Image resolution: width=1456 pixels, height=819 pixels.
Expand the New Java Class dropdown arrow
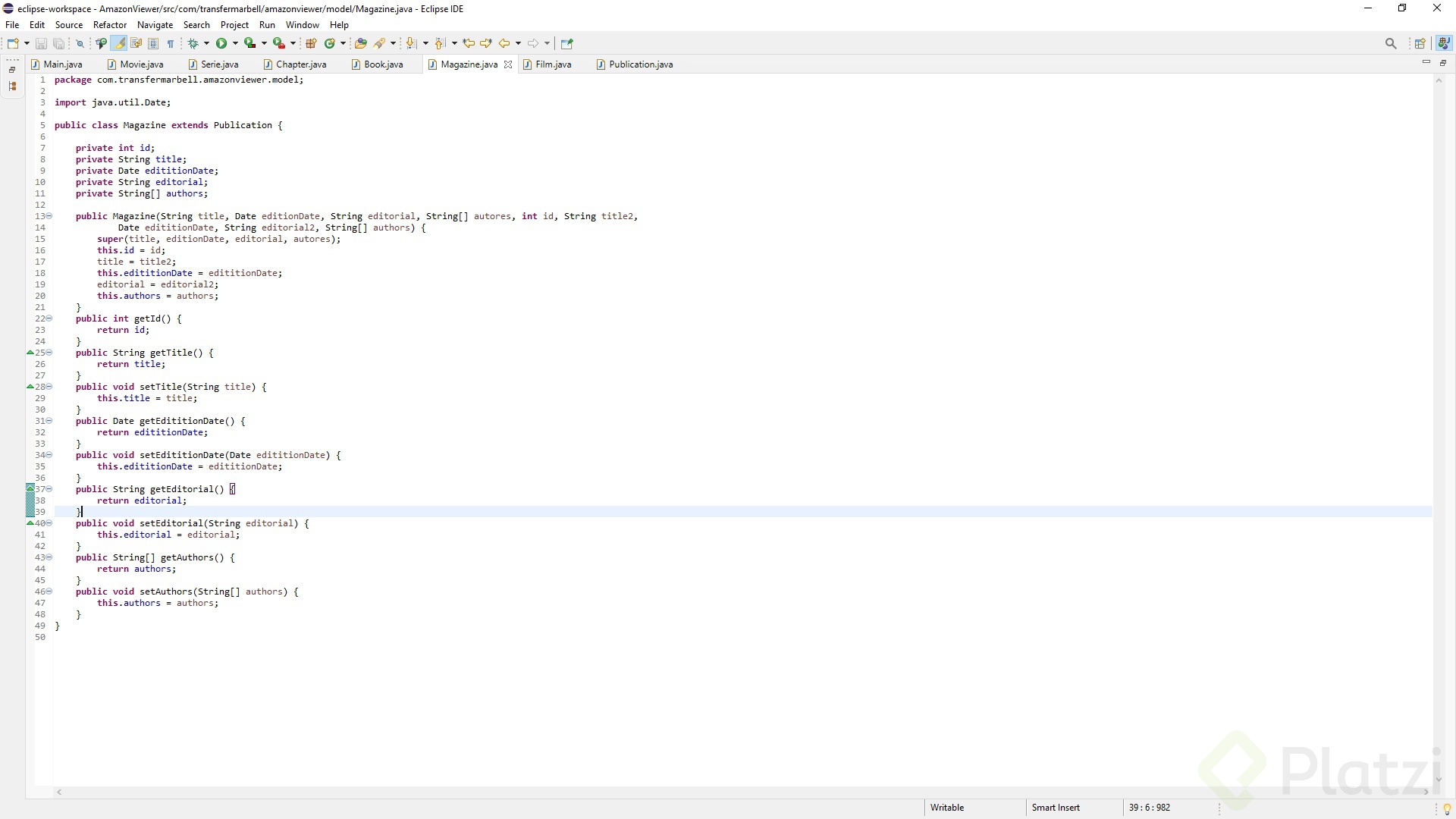click(343, 43)
